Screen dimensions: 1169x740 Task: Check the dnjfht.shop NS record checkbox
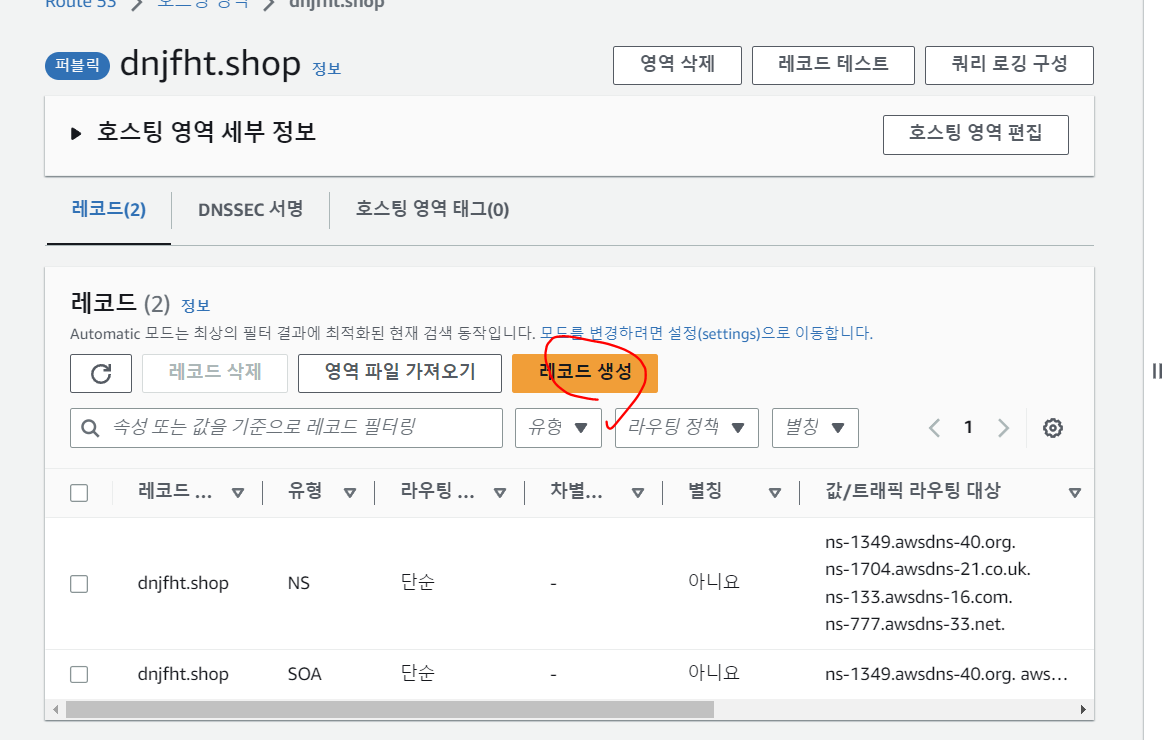point(79,584)
